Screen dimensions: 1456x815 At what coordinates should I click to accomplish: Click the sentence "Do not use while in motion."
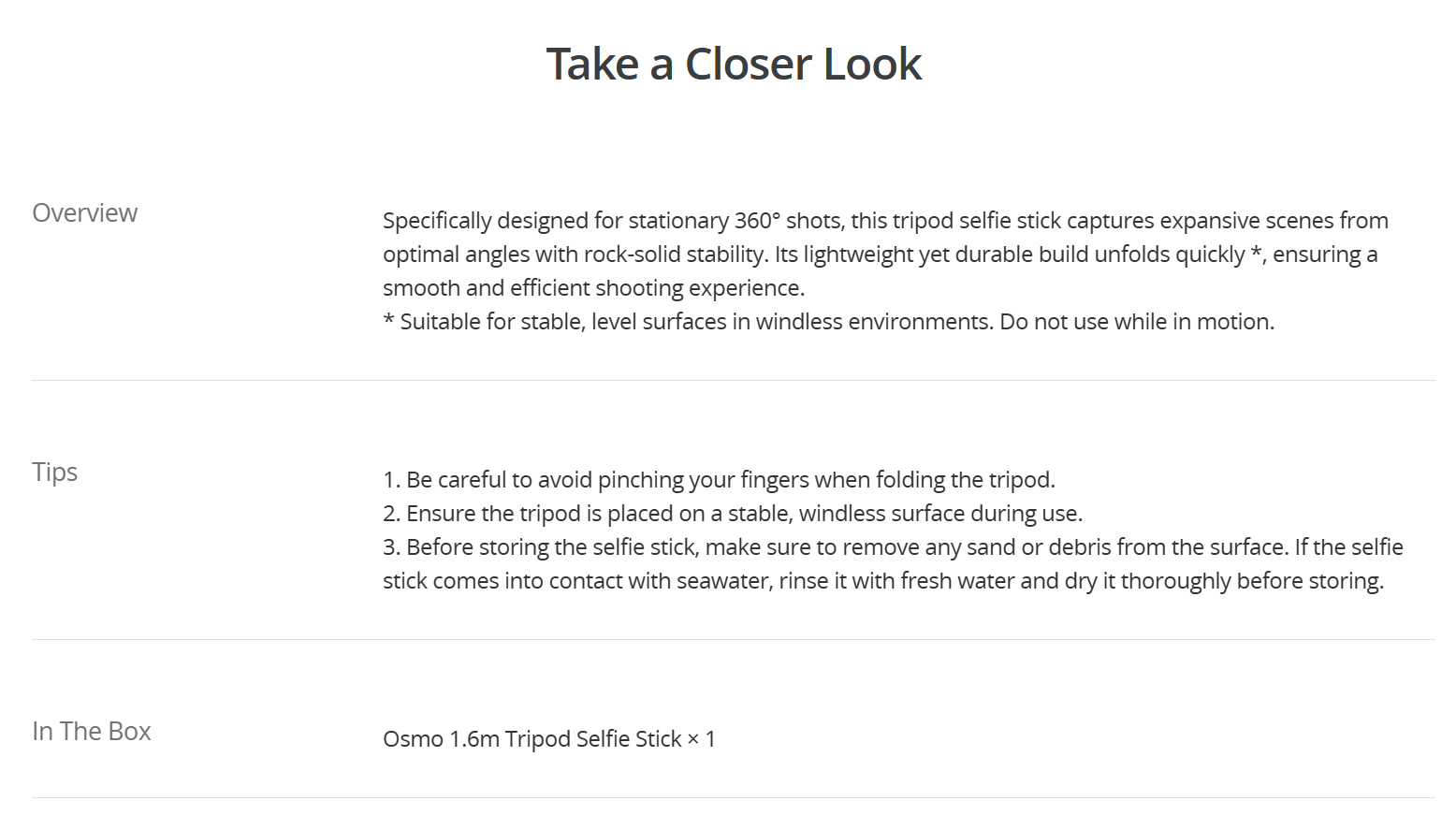tap(1137, 322)
